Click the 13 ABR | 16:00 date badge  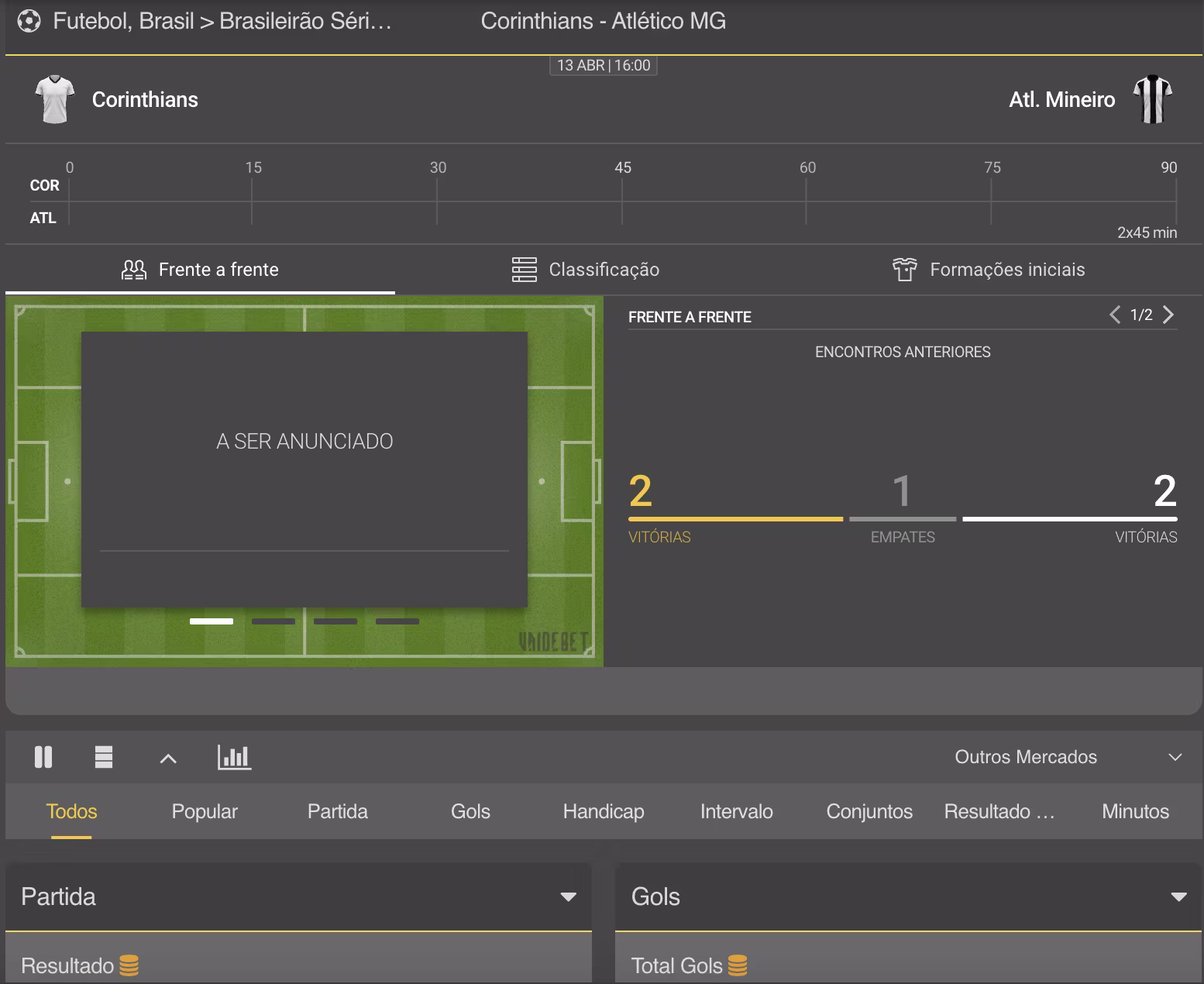pyautogui.click(x=604, y=65)
